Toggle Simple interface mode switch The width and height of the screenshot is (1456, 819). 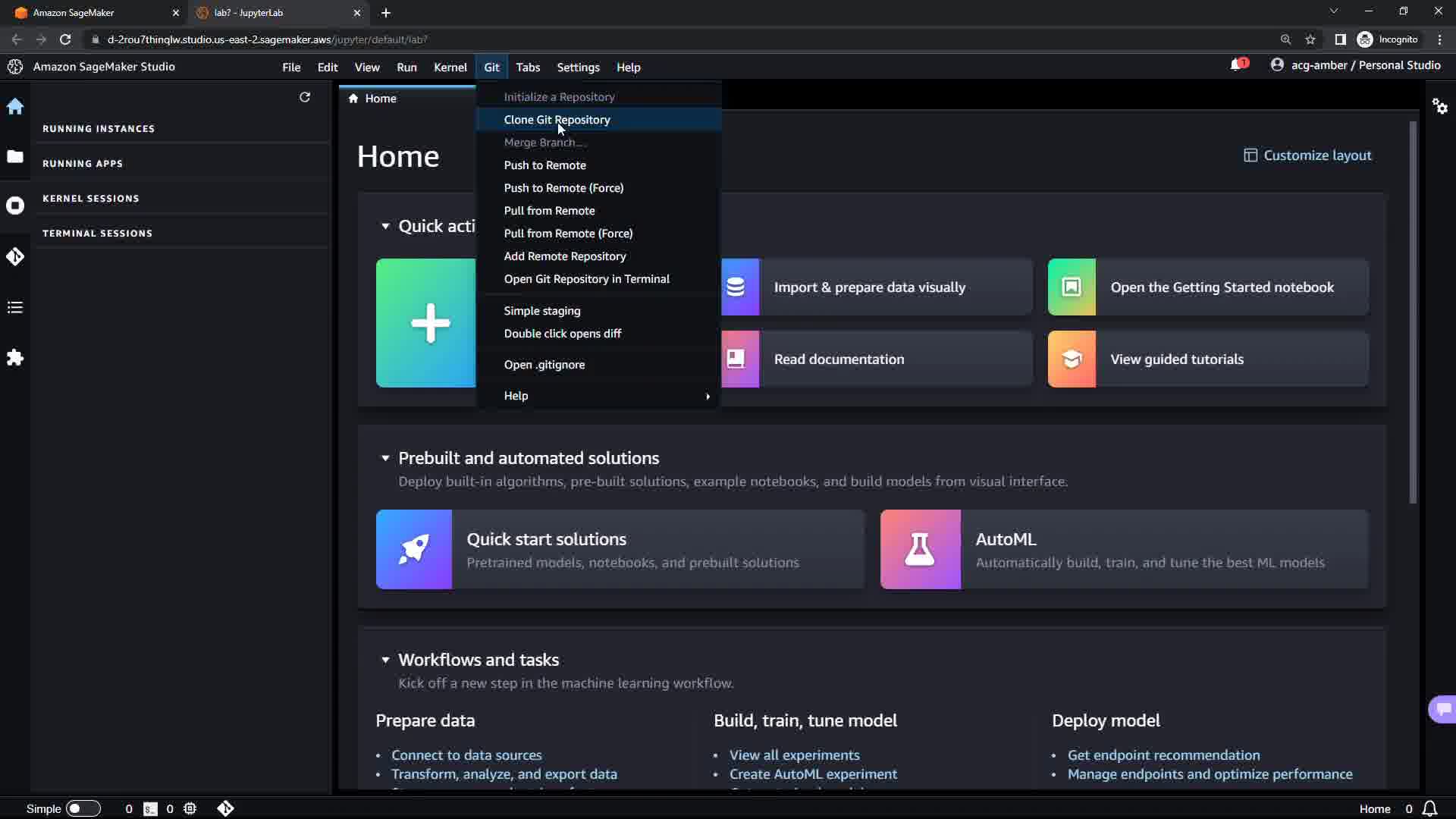pyautogui.click(x=83, y=808)
